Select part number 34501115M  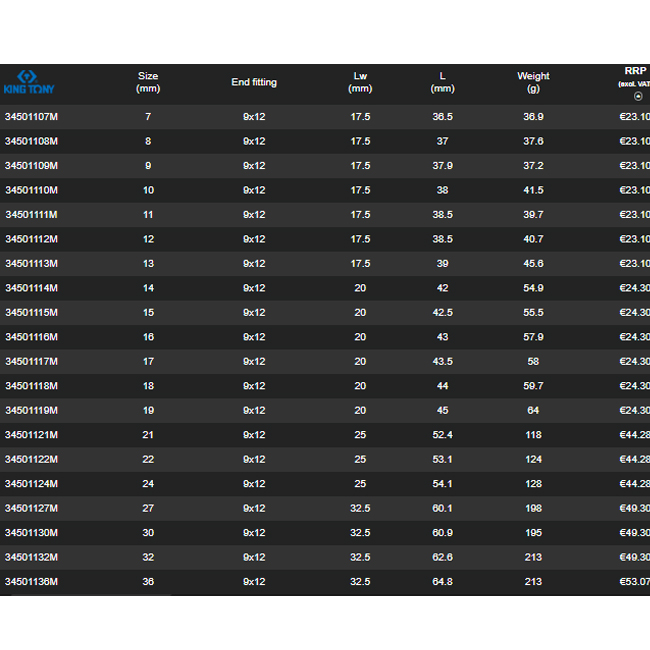[32, 313]
